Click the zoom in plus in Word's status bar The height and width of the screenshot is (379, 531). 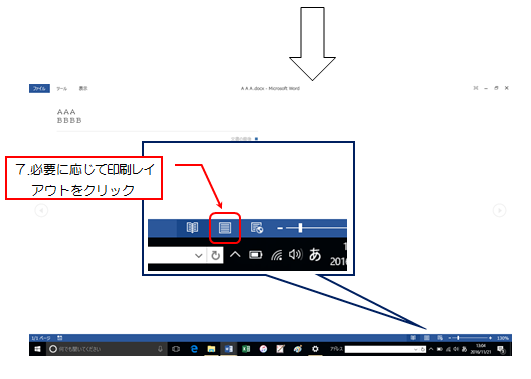click(x=490, y=338)
